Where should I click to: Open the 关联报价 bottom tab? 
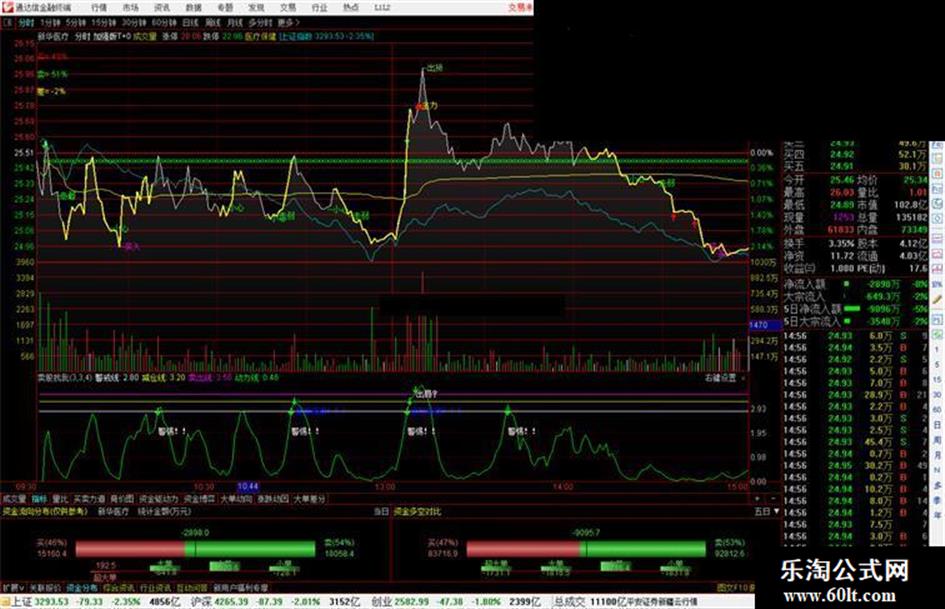pos(45,587)
